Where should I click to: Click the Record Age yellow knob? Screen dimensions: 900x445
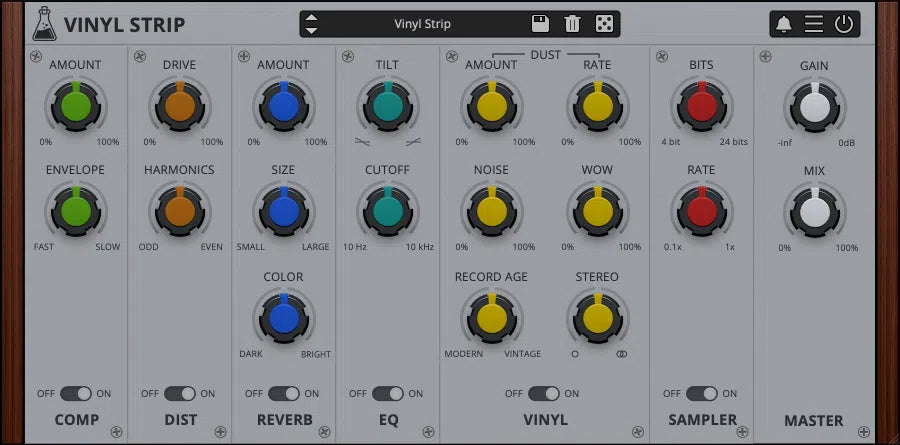[491, 317]
